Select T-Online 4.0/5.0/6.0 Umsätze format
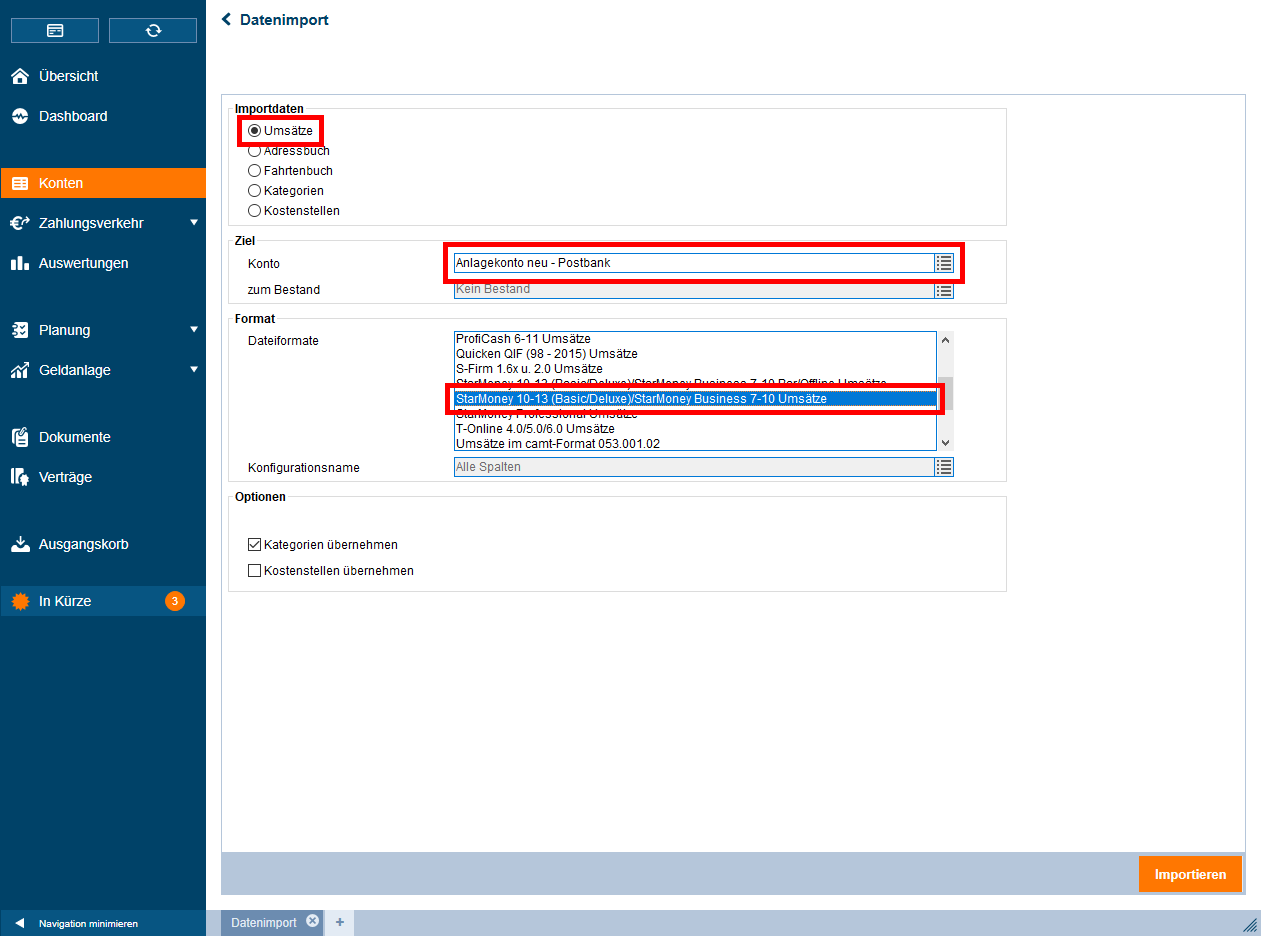 [695, 429]
